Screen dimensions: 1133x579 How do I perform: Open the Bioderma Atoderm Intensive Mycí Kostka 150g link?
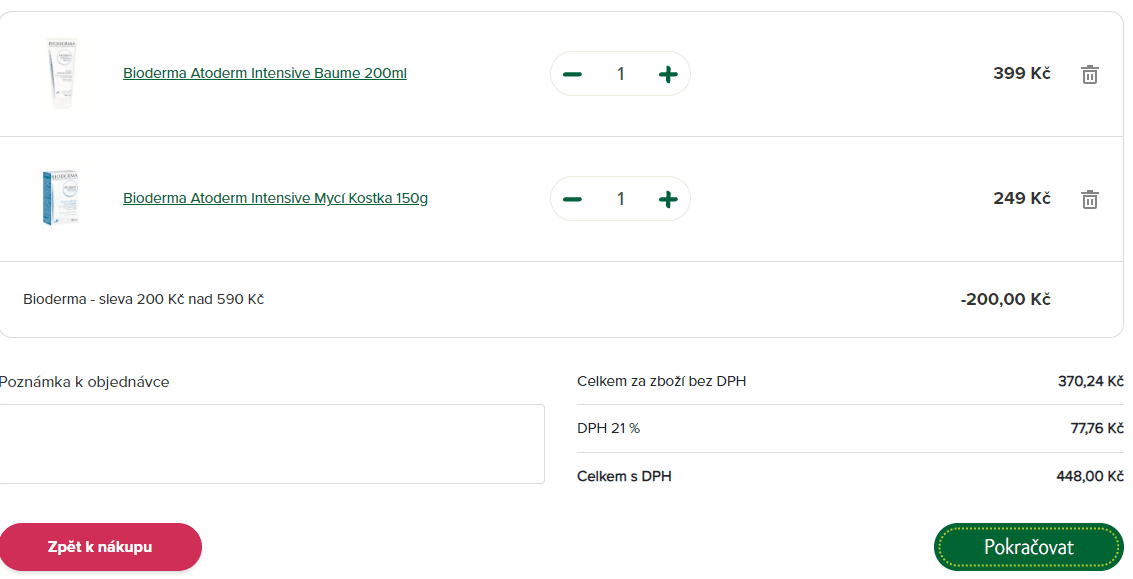[x=275, y=198]
